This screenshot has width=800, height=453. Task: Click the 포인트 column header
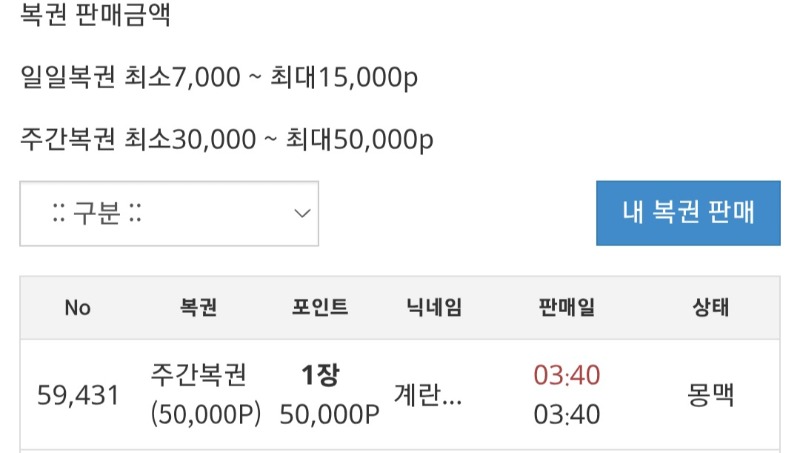pos(319,307)
